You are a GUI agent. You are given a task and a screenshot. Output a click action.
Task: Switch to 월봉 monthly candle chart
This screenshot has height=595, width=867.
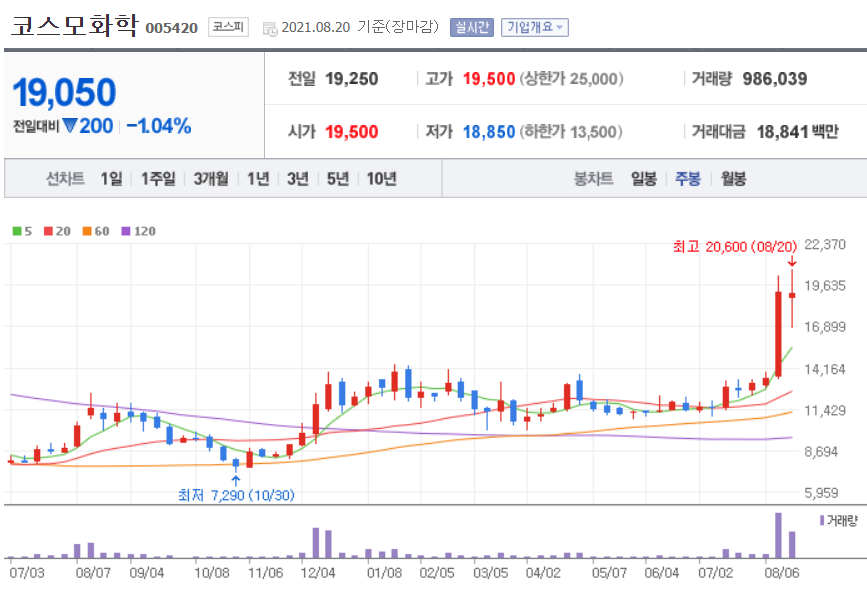[733, 179]
